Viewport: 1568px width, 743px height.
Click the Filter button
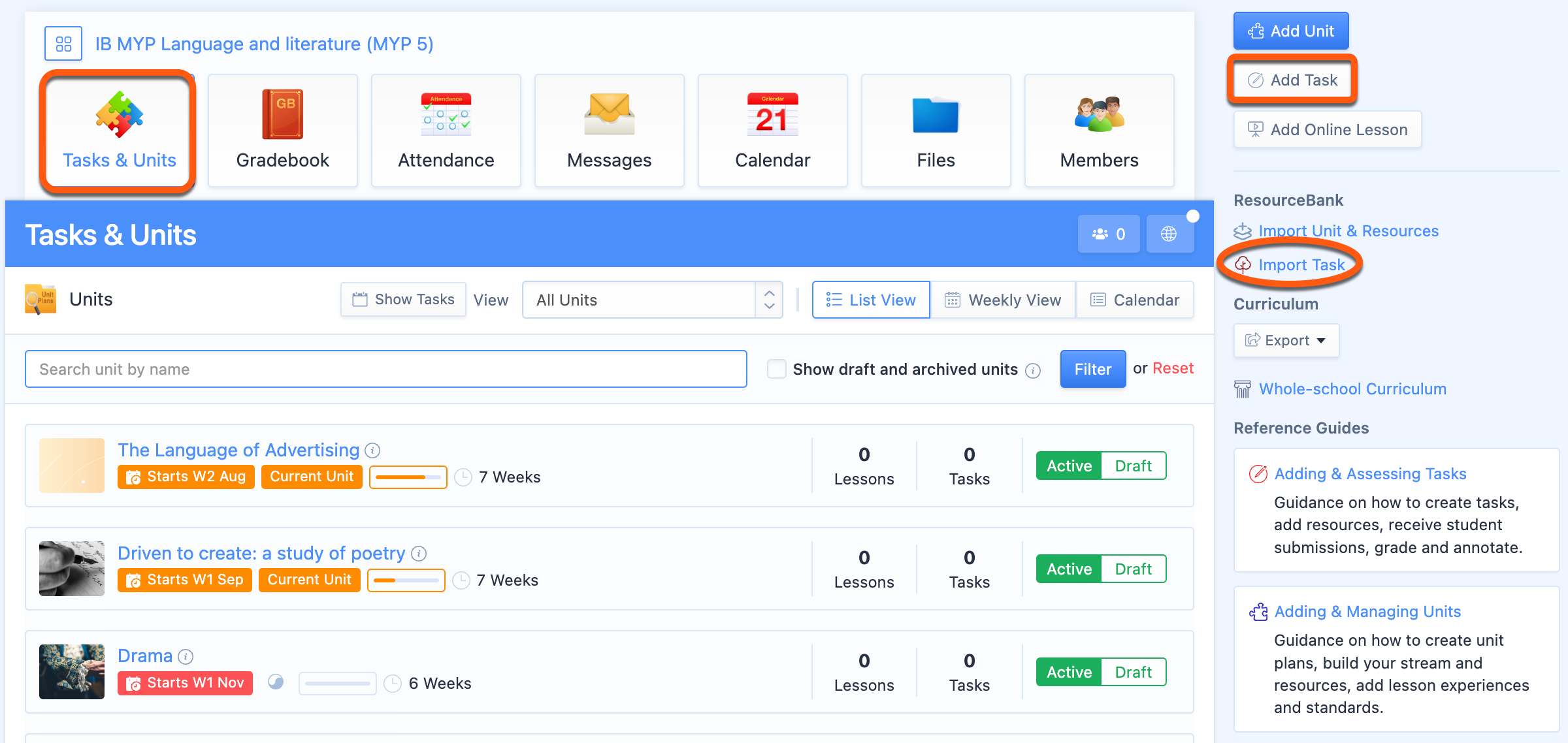tap(1093, 369)
